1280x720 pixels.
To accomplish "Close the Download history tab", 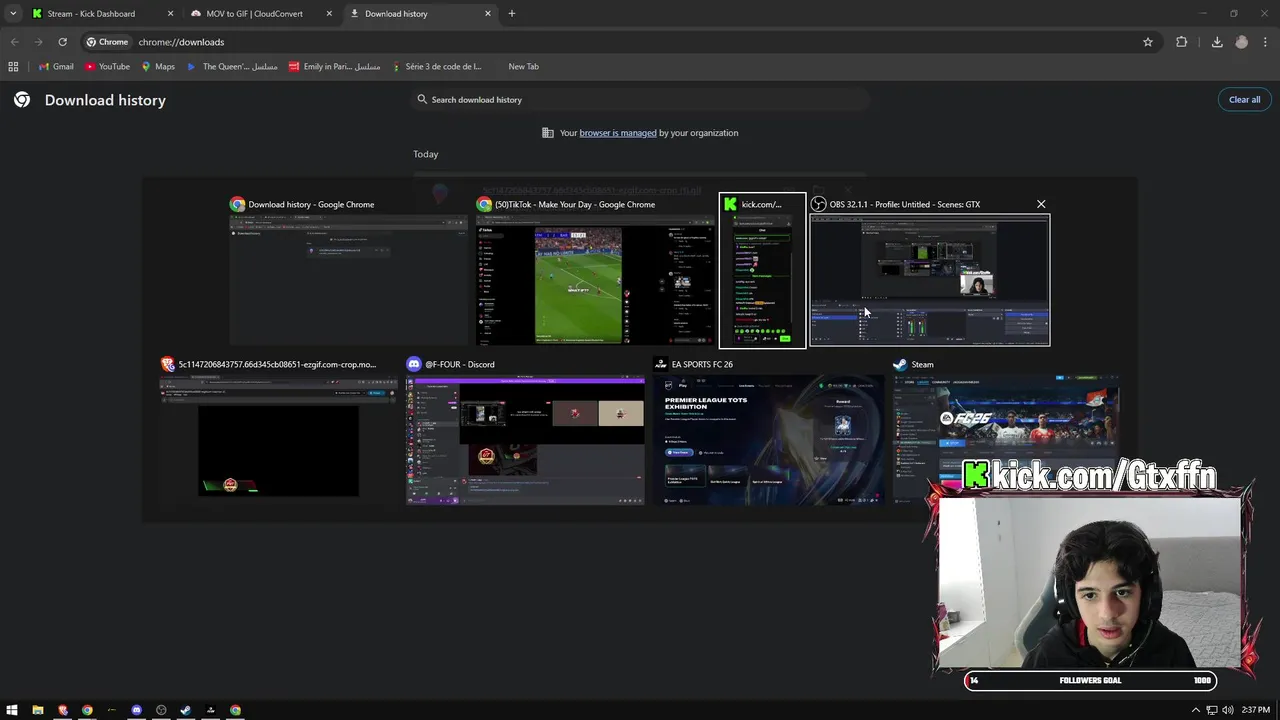I will click(x=488, y=14).
